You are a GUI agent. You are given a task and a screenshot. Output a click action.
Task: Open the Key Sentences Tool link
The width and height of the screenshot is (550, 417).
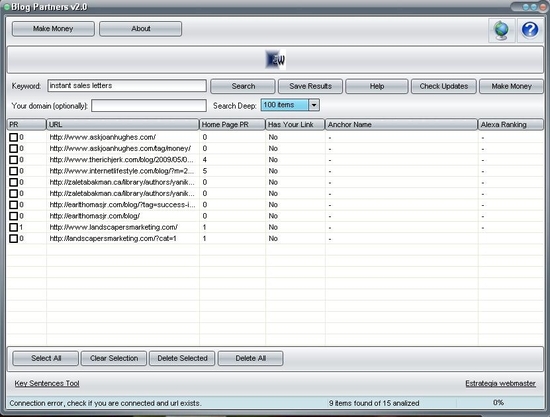click(x=47, y=383)
